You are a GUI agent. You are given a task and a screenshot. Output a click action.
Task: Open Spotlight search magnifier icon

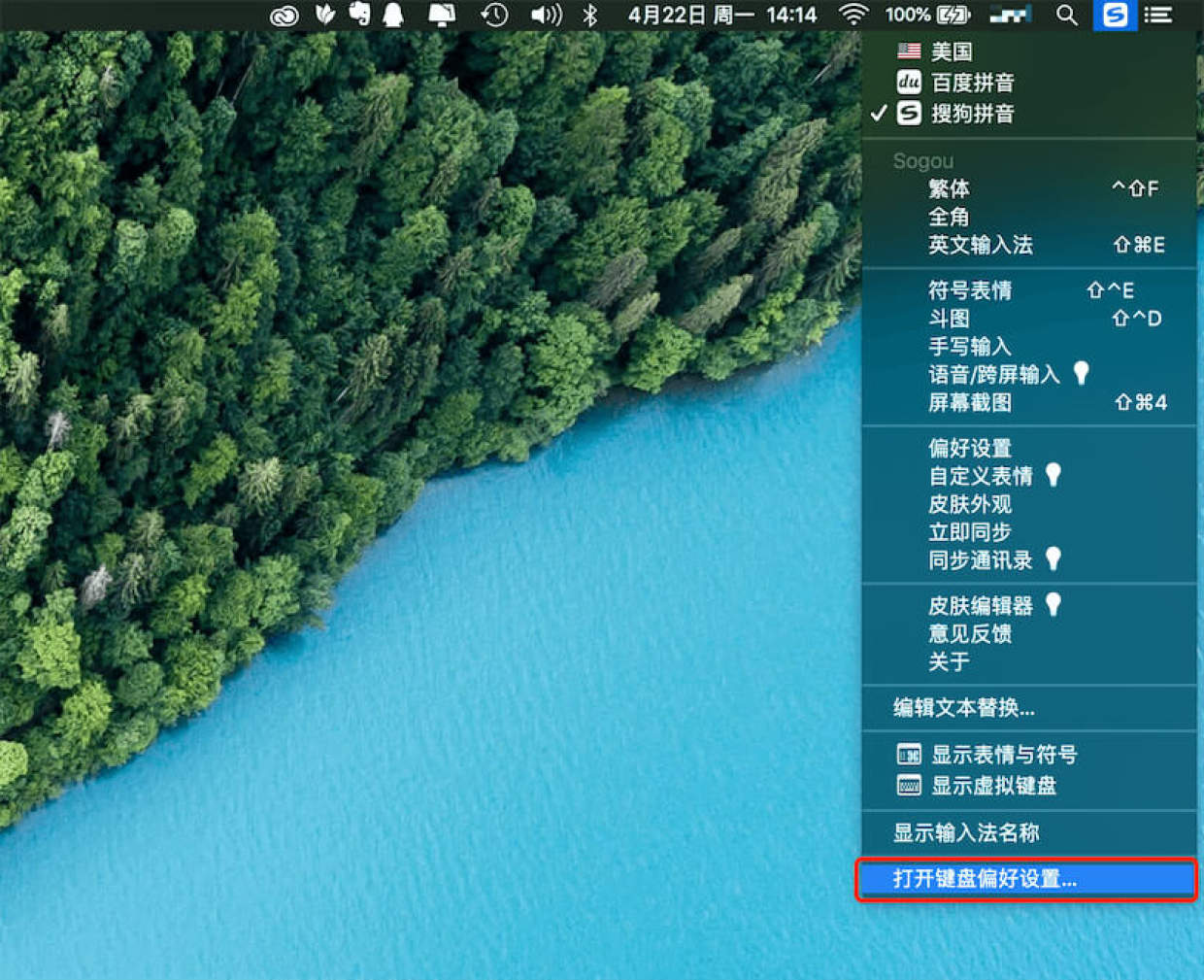(1066, 15)
